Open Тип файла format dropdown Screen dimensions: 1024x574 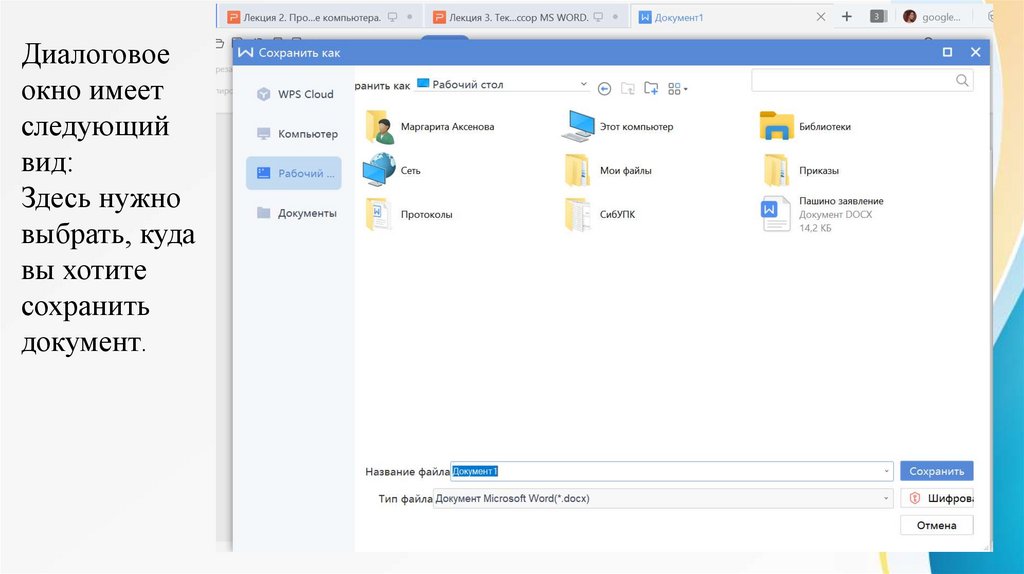tap(663, 498)
